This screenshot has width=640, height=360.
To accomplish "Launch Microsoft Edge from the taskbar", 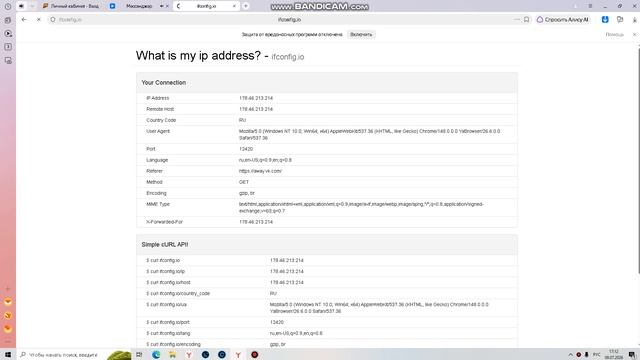I will click(x=156, y=355).
